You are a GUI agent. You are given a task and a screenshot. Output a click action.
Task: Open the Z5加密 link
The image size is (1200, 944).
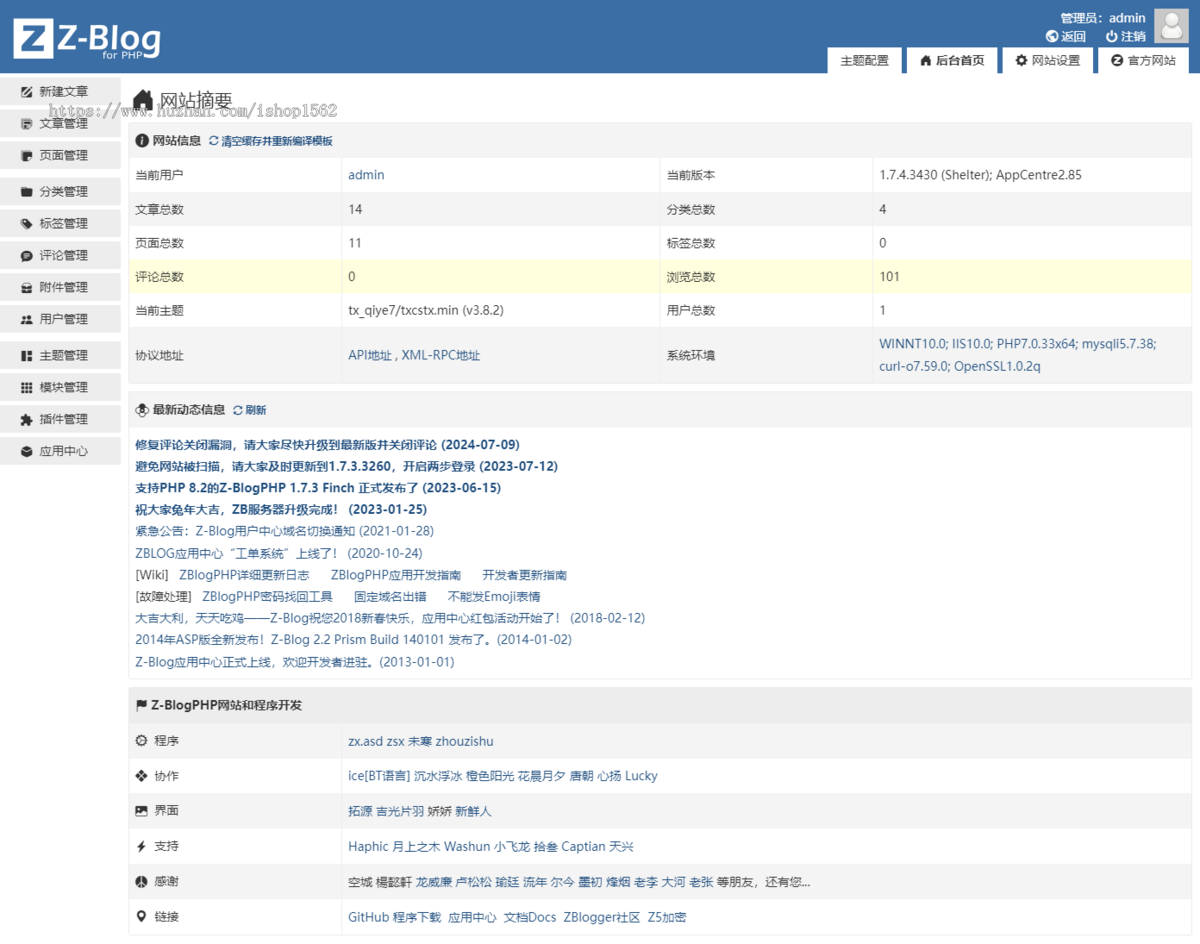tap(667, 917)
